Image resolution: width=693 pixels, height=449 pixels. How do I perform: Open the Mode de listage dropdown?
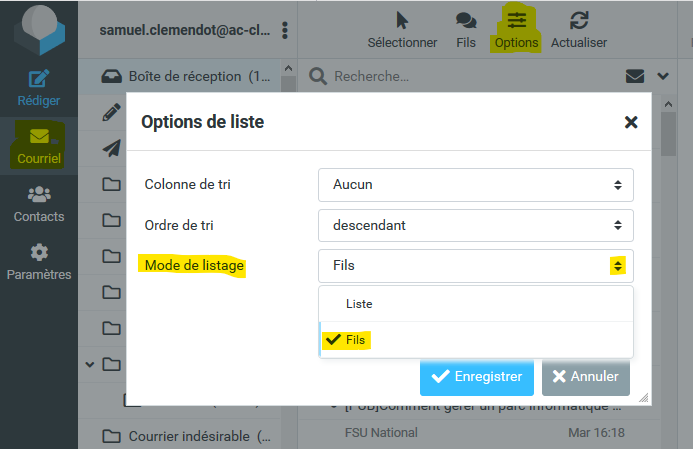coord(476,266)
